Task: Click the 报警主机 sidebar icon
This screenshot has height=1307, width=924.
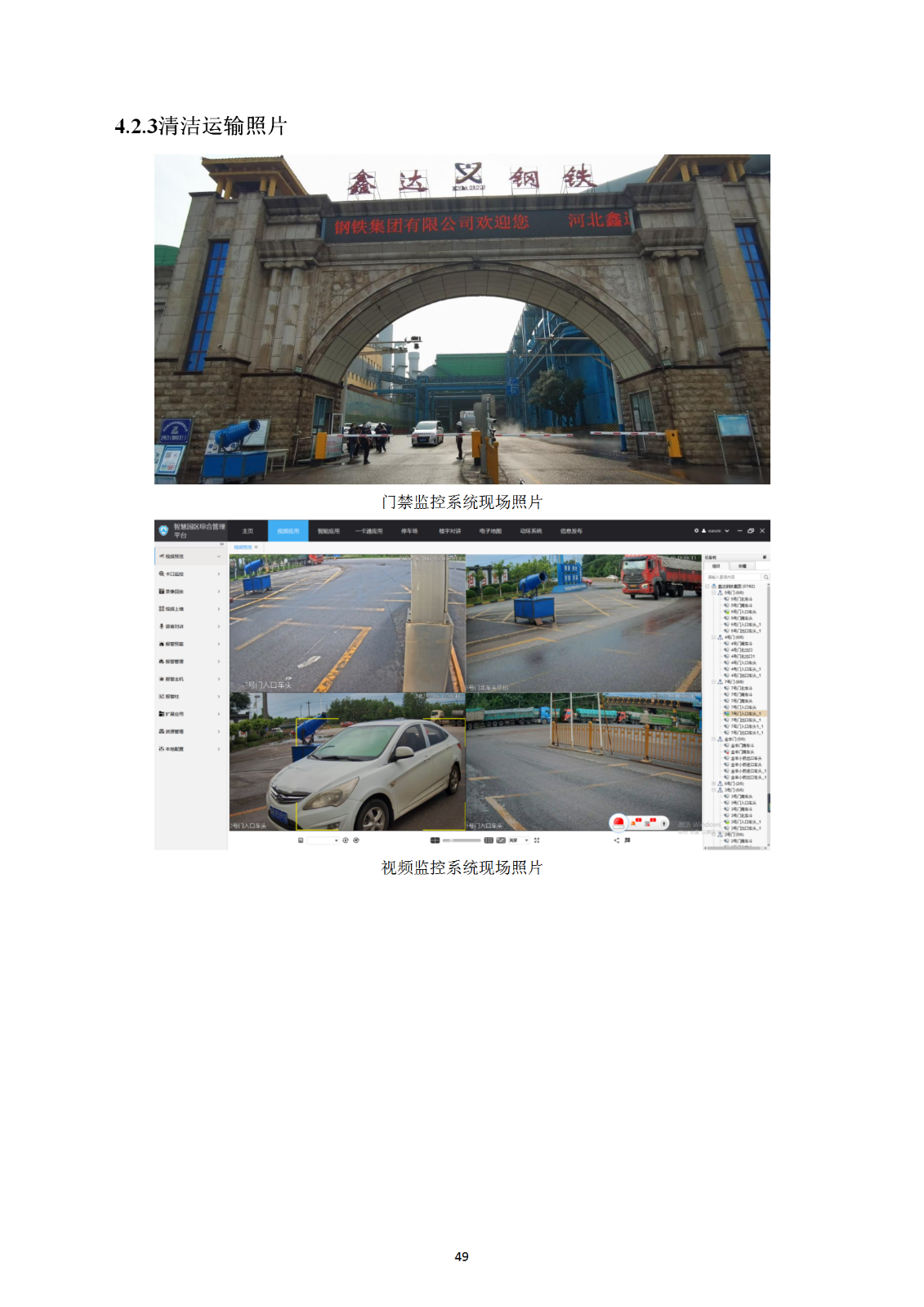Action: pos(162,679)
